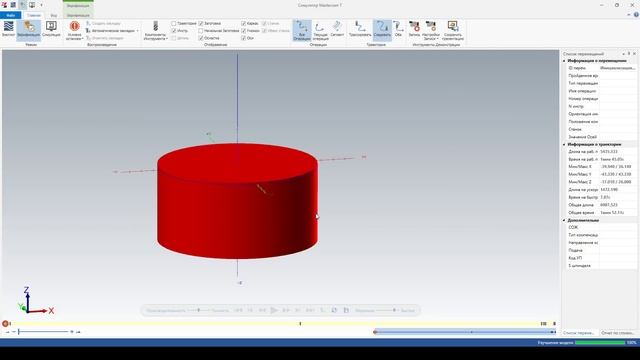Jump to start in playback controls
This screenshot has height=360, width=640.
(x=238, y=311)
